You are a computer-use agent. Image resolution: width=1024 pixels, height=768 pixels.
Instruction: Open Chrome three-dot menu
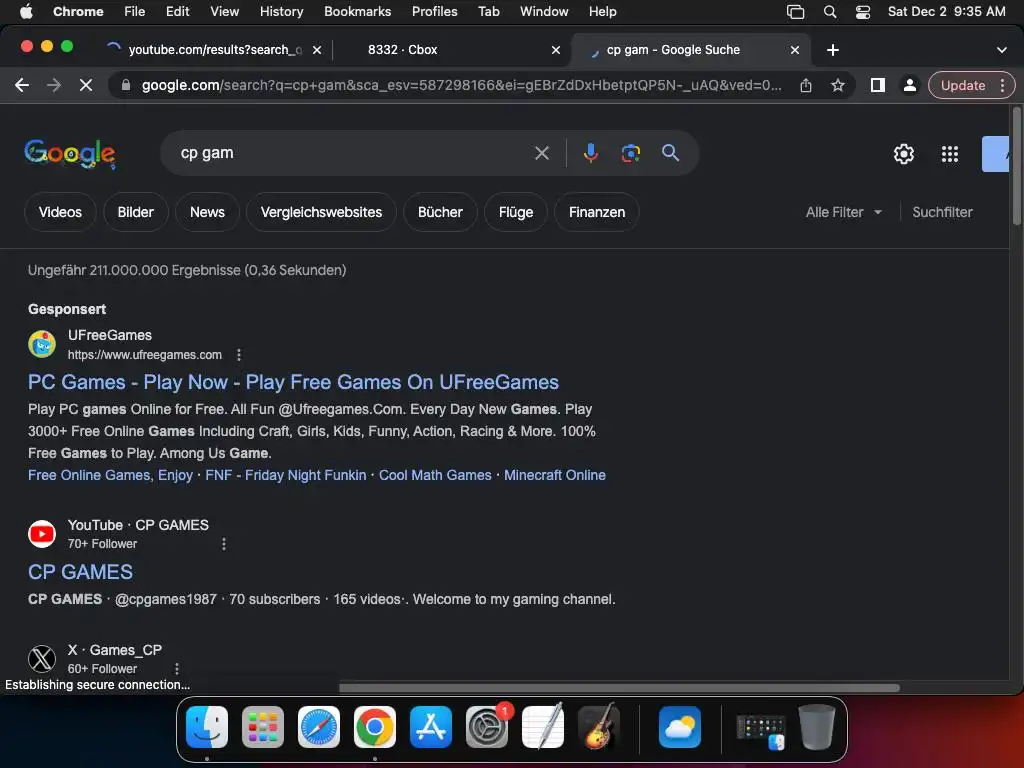tap(1002, 85)
